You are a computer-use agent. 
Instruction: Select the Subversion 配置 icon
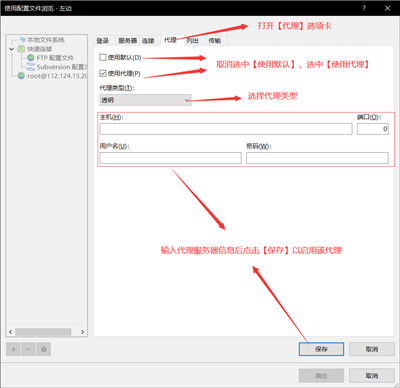coord(31,67)
